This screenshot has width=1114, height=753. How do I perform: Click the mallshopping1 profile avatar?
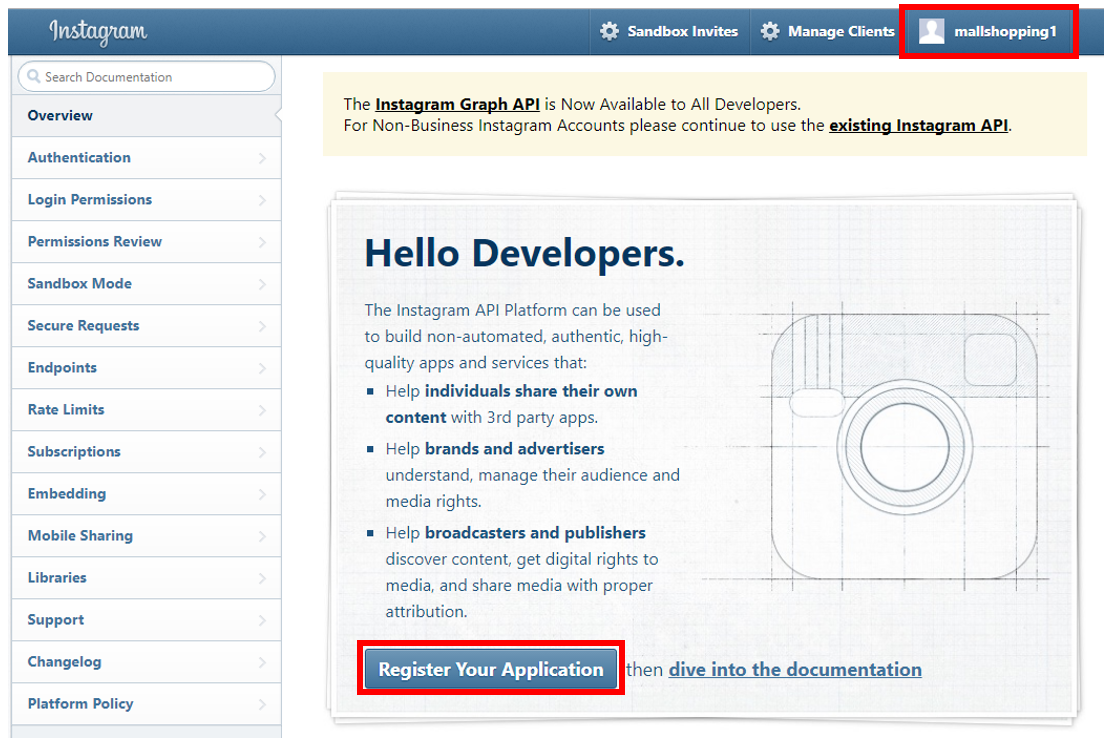tap(931, 31)
